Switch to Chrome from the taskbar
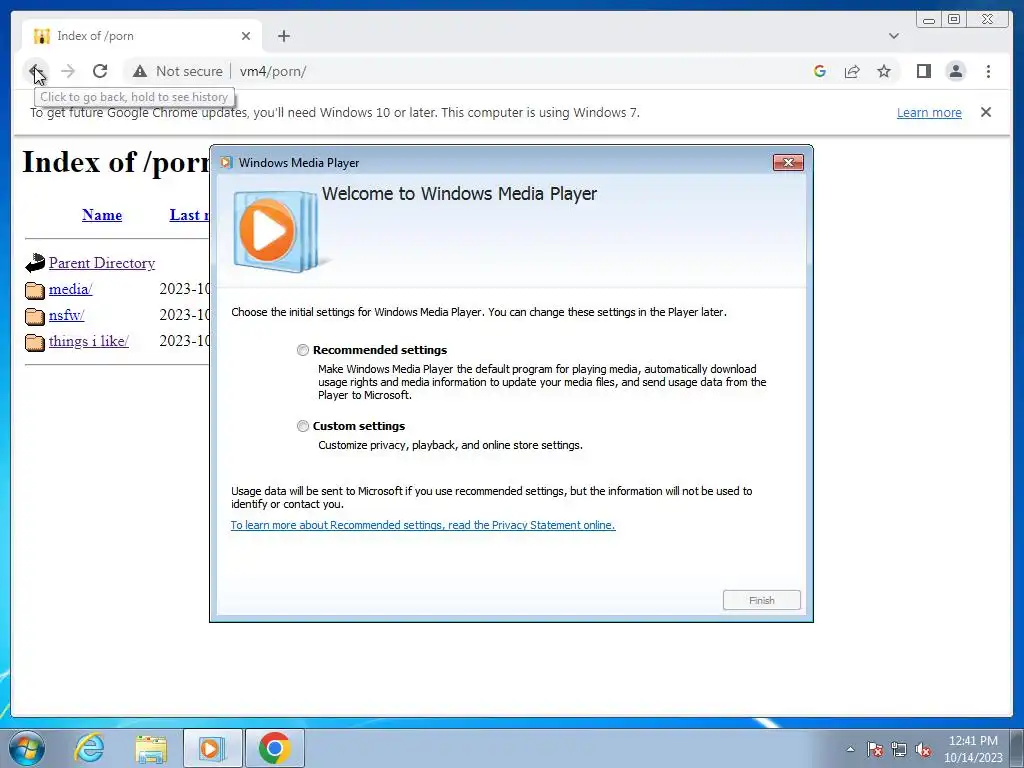This screenshot has height=768, width=1024. pyautogui.click(x=274, y=748)
